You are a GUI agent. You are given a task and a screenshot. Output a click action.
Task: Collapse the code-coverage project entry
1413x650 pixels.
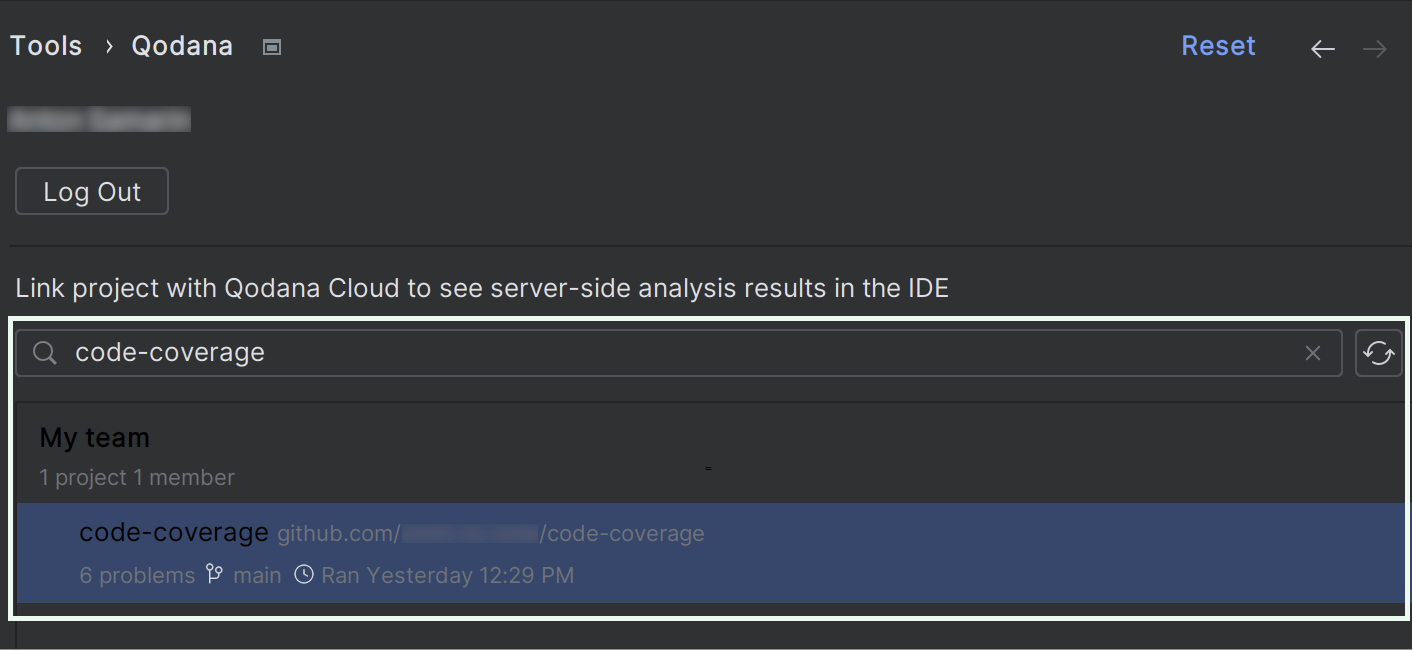pos(173,532)
